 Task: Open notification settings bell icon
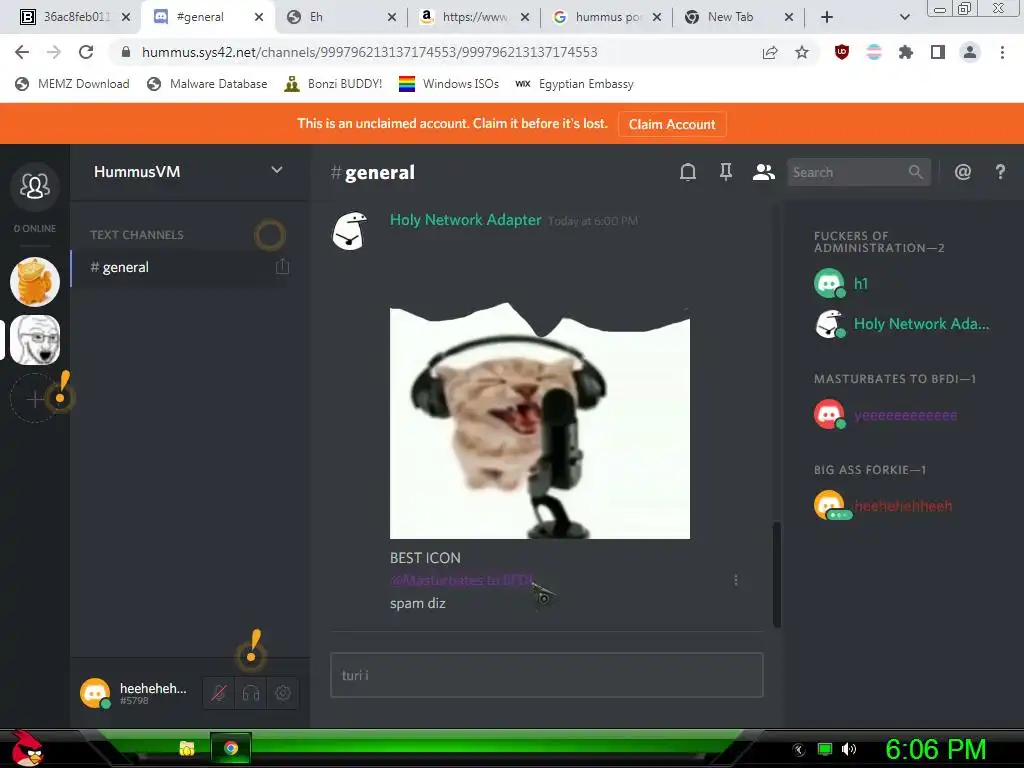pos(688,172)
